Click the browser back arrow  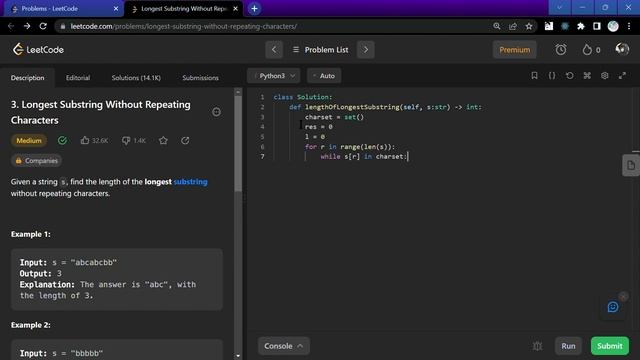pyautogui.click(x=11, y=26)
